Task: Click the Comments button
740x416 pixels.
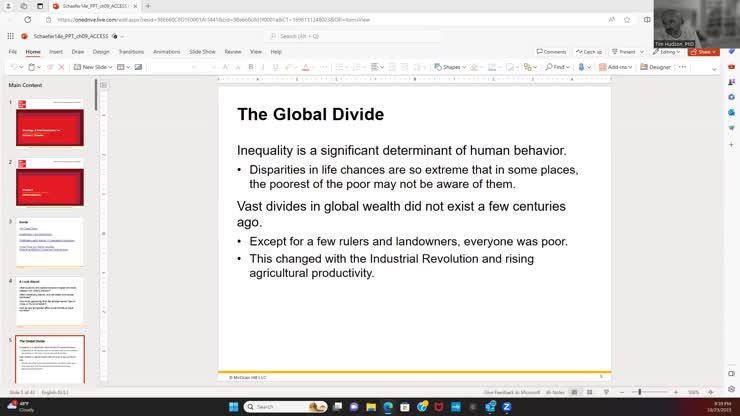Action: pos(551,51)
